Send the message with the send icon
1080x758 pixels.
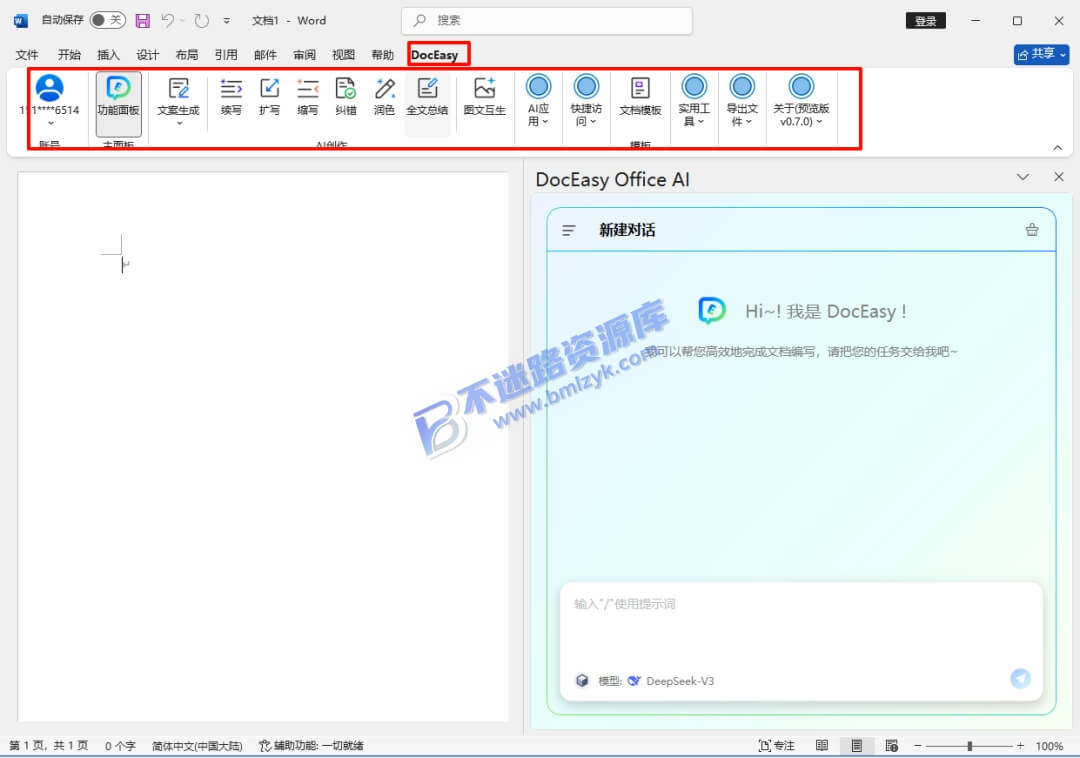[x=1020, y=678]
